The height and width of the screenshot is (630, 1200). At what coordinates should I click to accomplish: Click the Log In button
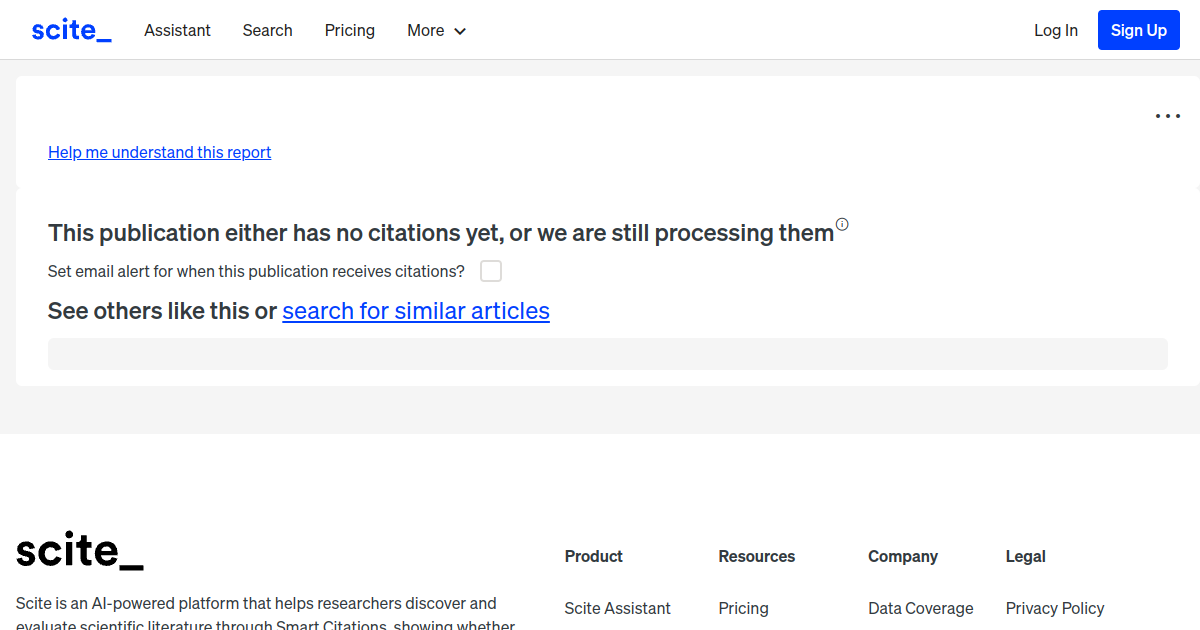pyautogui.click(x=1055, y=30)
